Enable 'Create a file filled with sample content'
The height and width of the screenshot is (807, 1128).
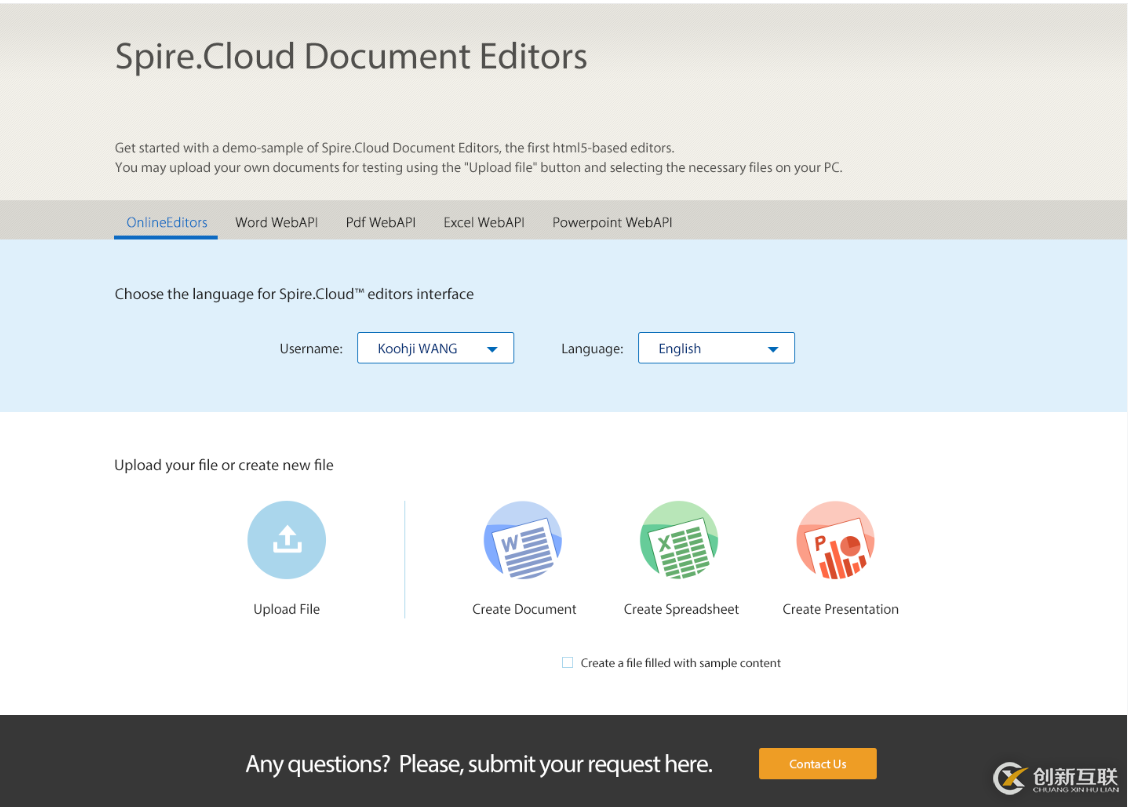pos(568,662)
